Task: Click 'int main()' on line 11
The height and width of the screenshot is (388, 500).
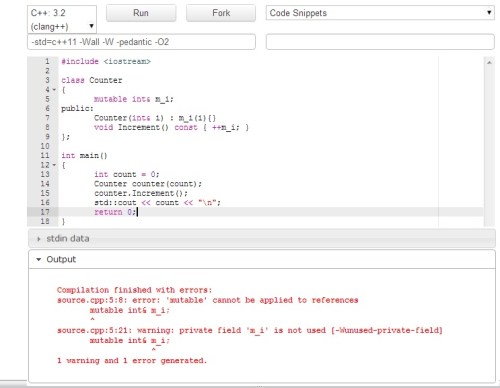Action: point(84,156)
